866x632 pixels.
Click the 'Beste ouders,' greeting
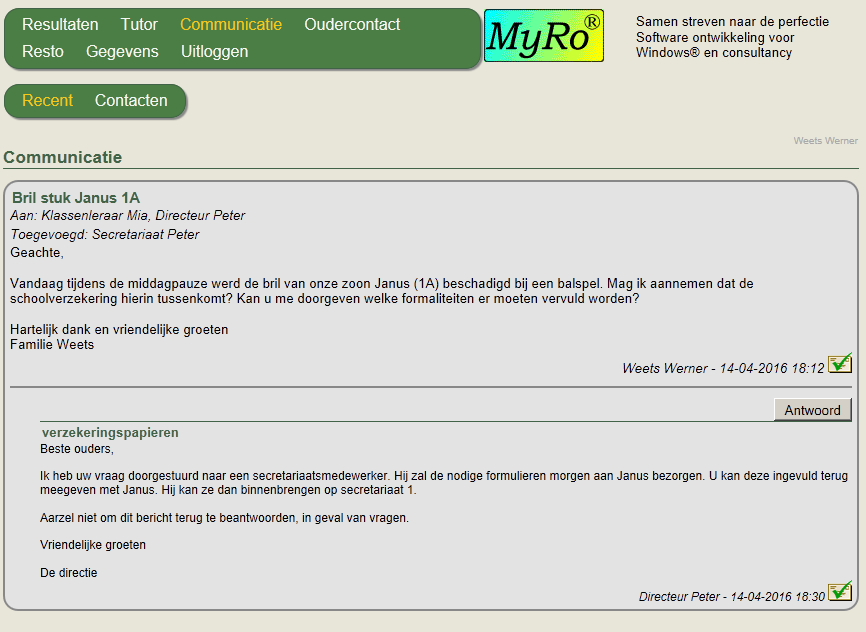coord(77,449)
